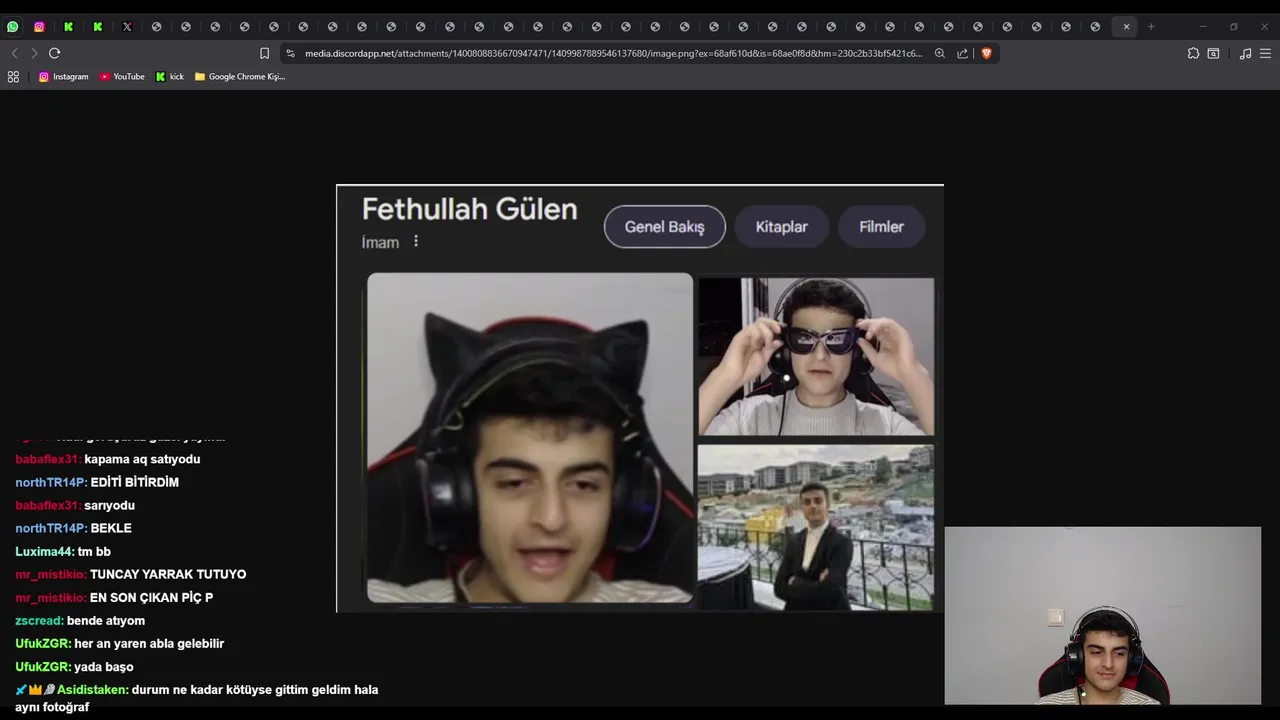Click the zoom magnifier icon in address bar
Viewport: 1280px width, 720px height.
[940, 53]
